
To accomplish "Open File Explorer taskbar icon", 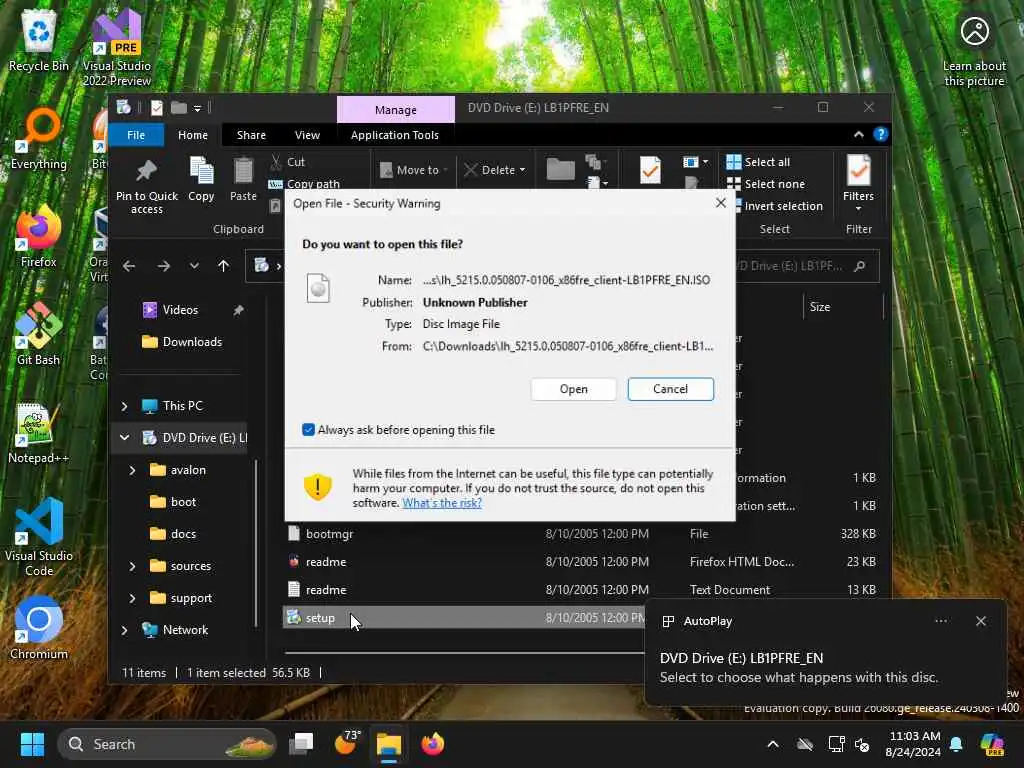I will tap(389, 744).
